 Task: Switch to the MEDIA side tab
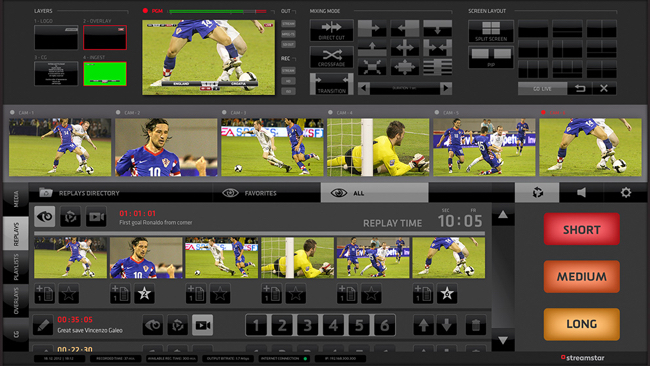pyautogui.click(x=16, y=199)
